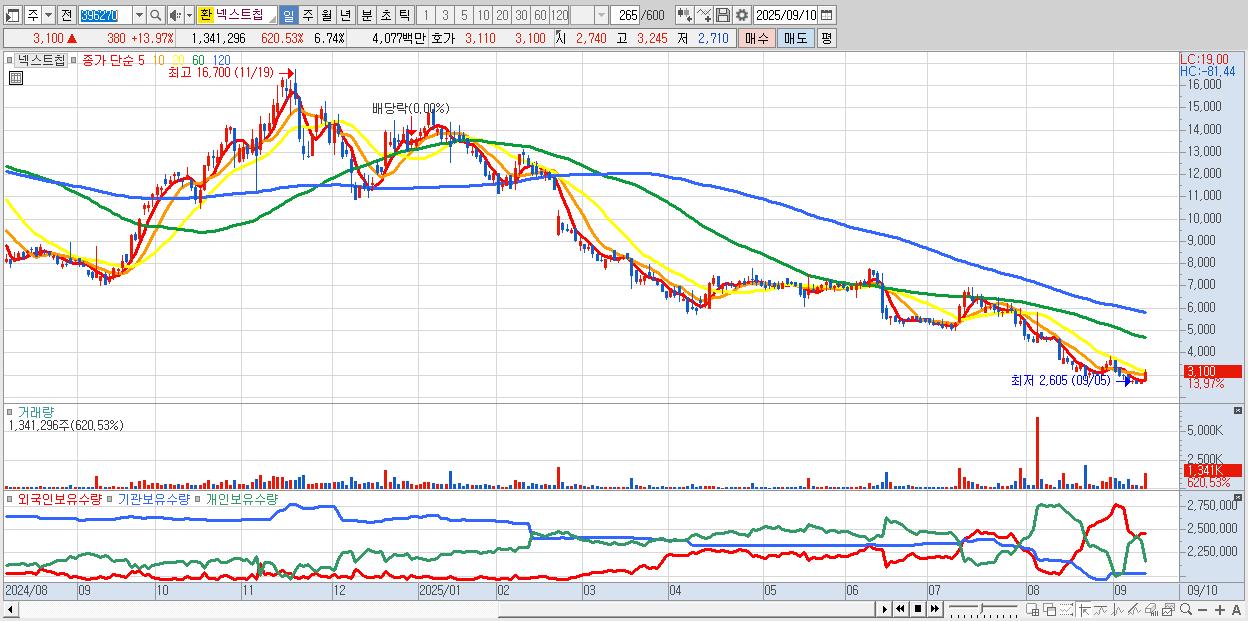1248x621 pixels.
Task: Click the magnifier zoom icon at bottom right
Action: point(1186,610)
